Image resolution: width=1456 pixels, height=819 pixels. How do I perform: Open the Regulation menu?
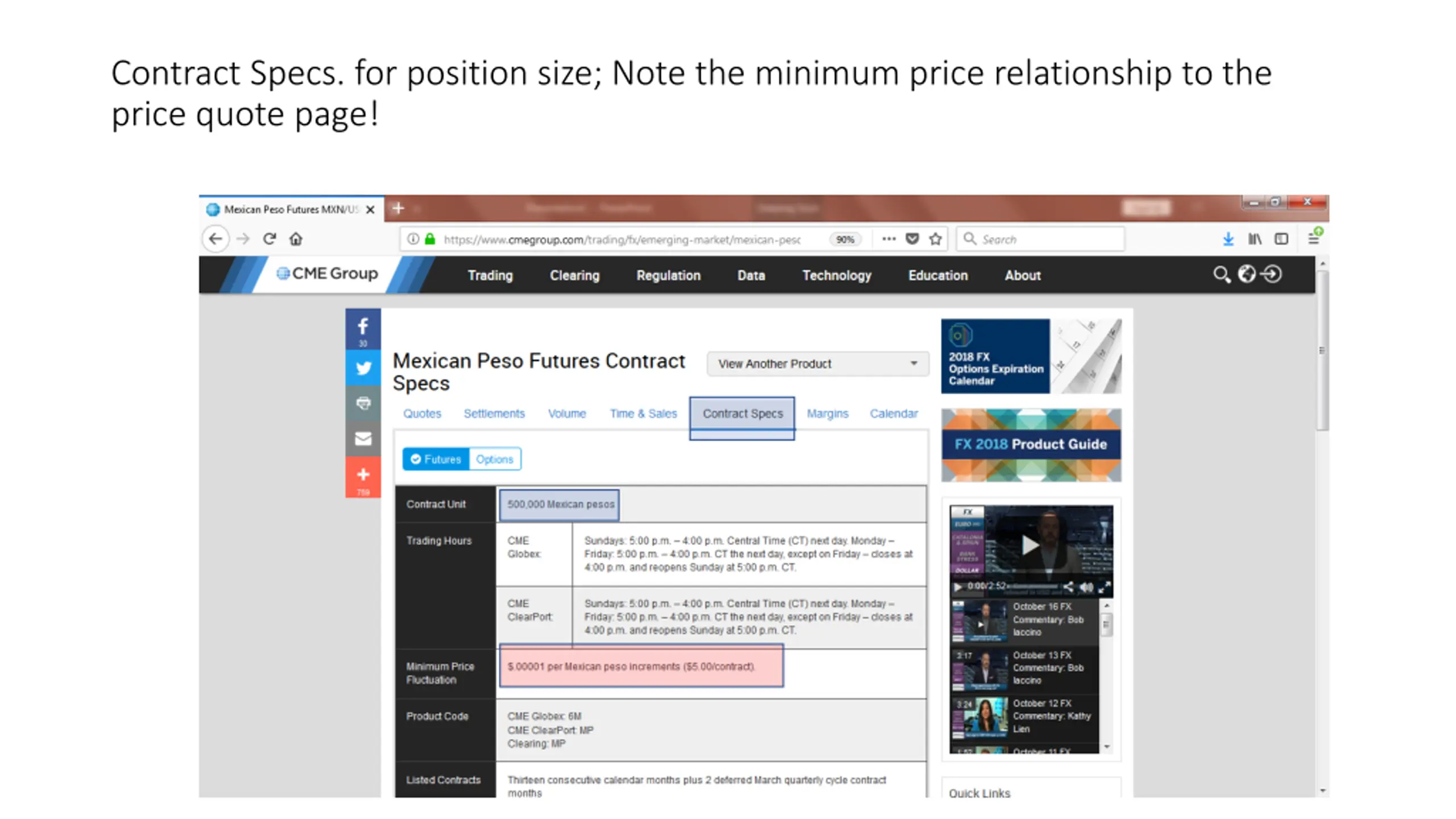click(668, 275)
